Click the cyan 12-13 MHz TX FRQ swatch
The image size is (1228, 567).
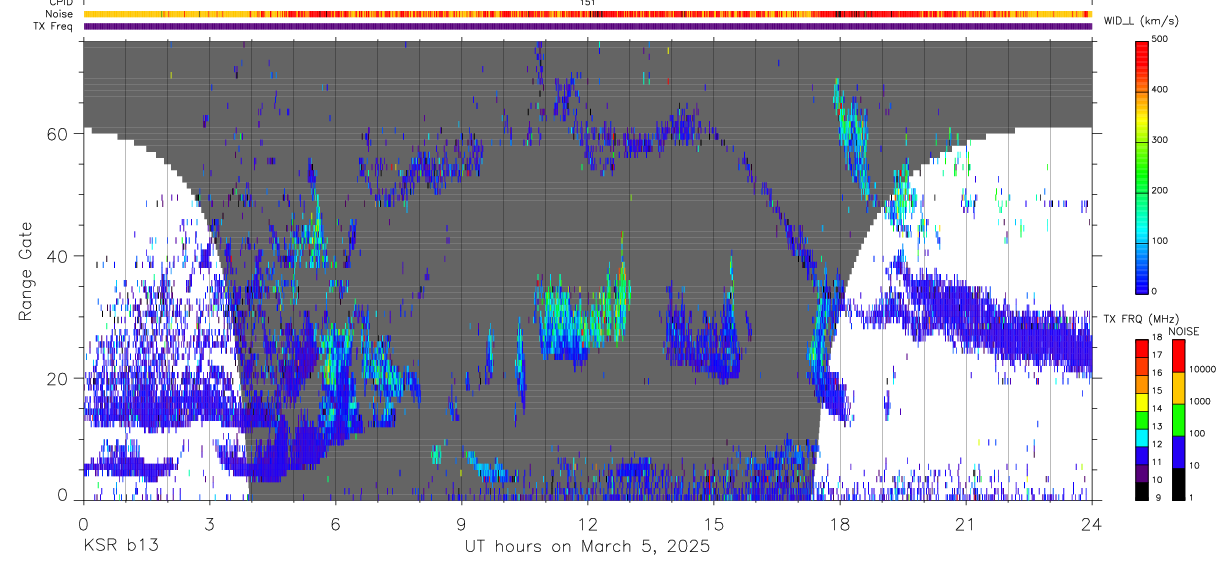(x=1142, y=437)
